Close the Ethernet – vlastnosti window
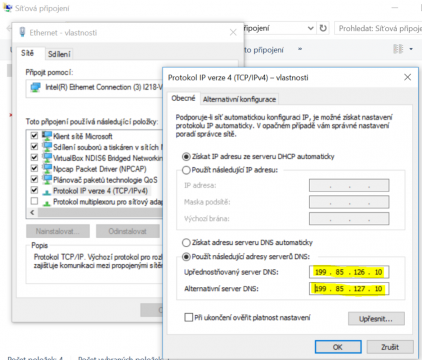This screenshot has height=360, width=422. tap(233, 32)
